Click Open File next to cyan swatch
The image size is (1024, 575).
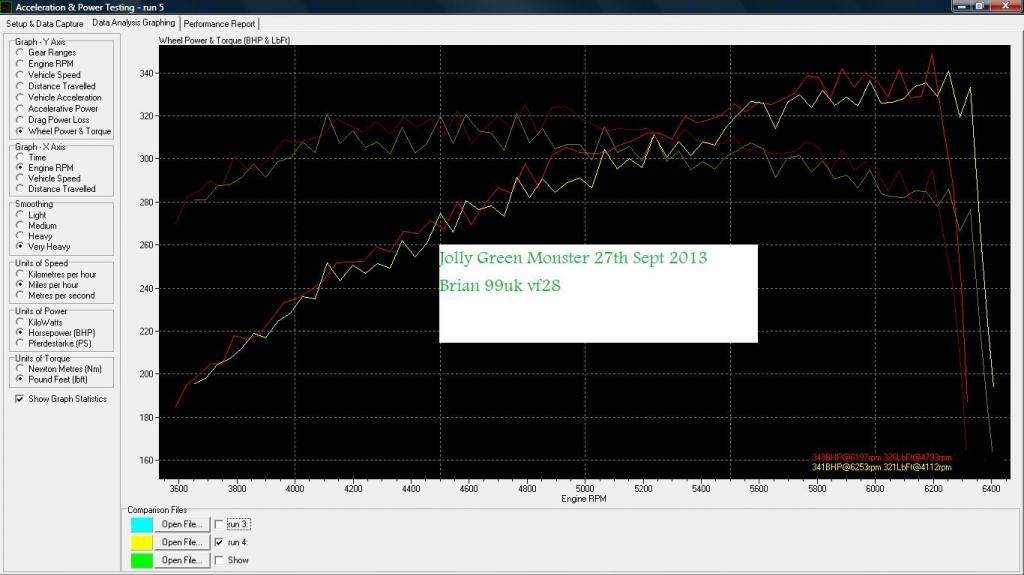[x=183, y=524]
